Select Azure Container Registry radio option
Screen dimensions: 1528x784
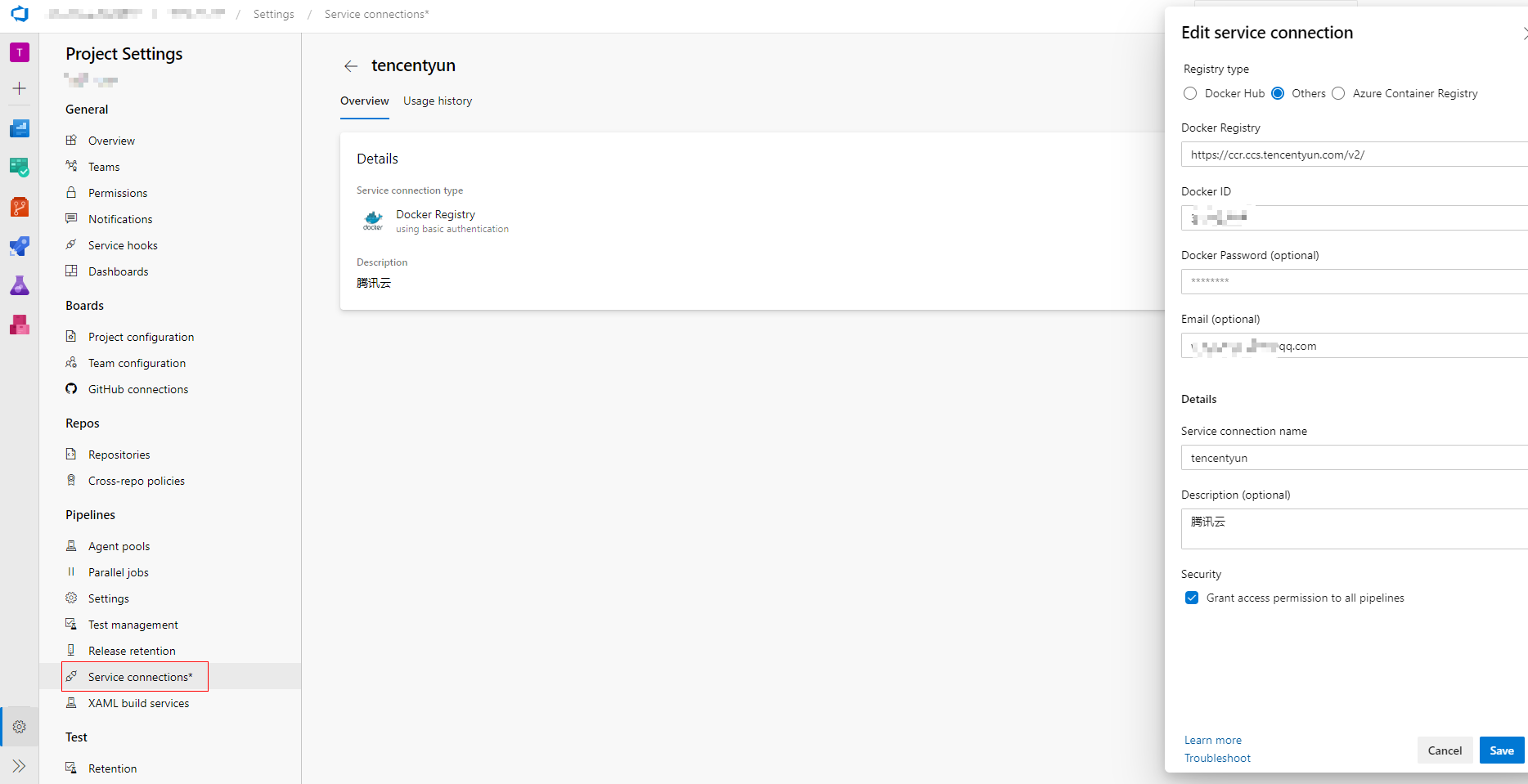1338,93
